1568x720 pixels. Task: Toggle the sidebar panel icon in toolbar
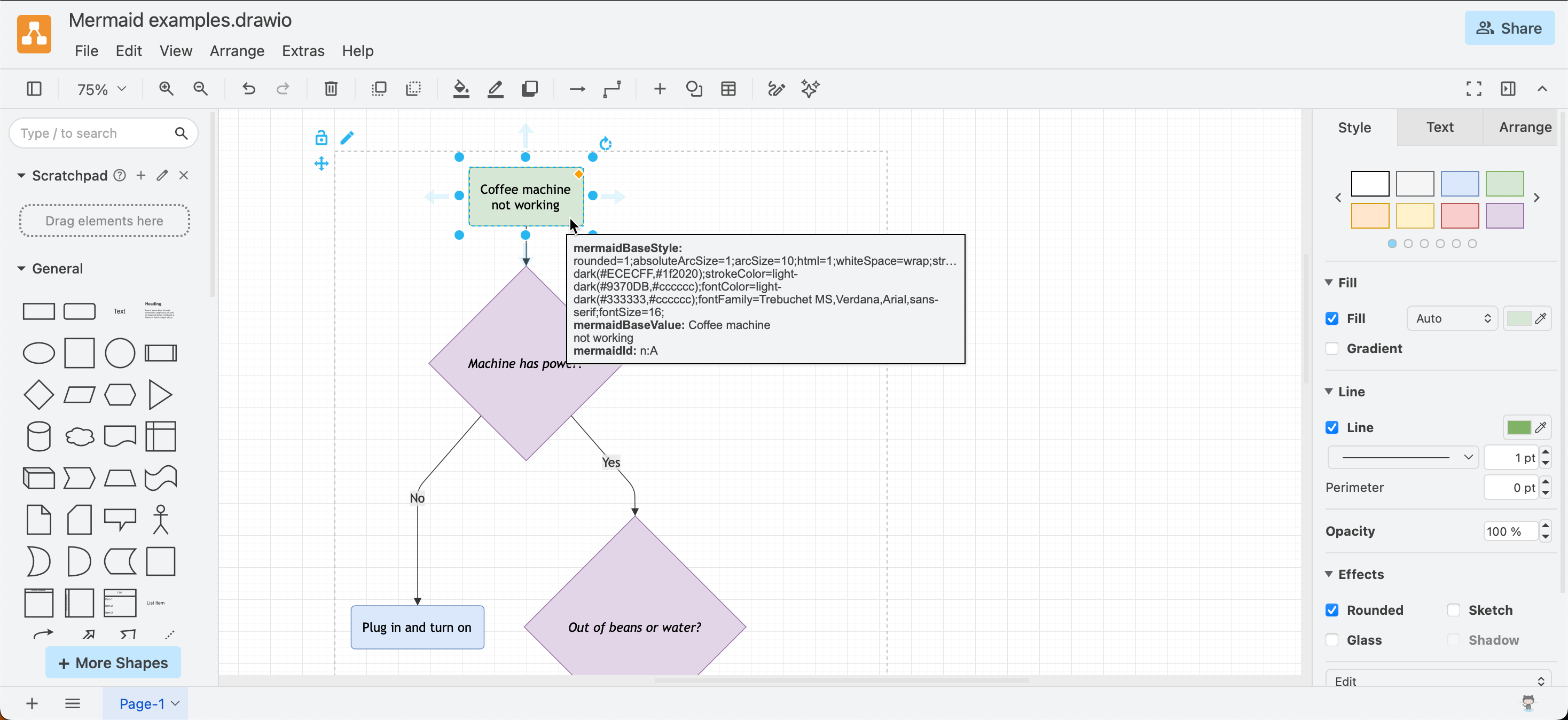(x=34, y=89)
